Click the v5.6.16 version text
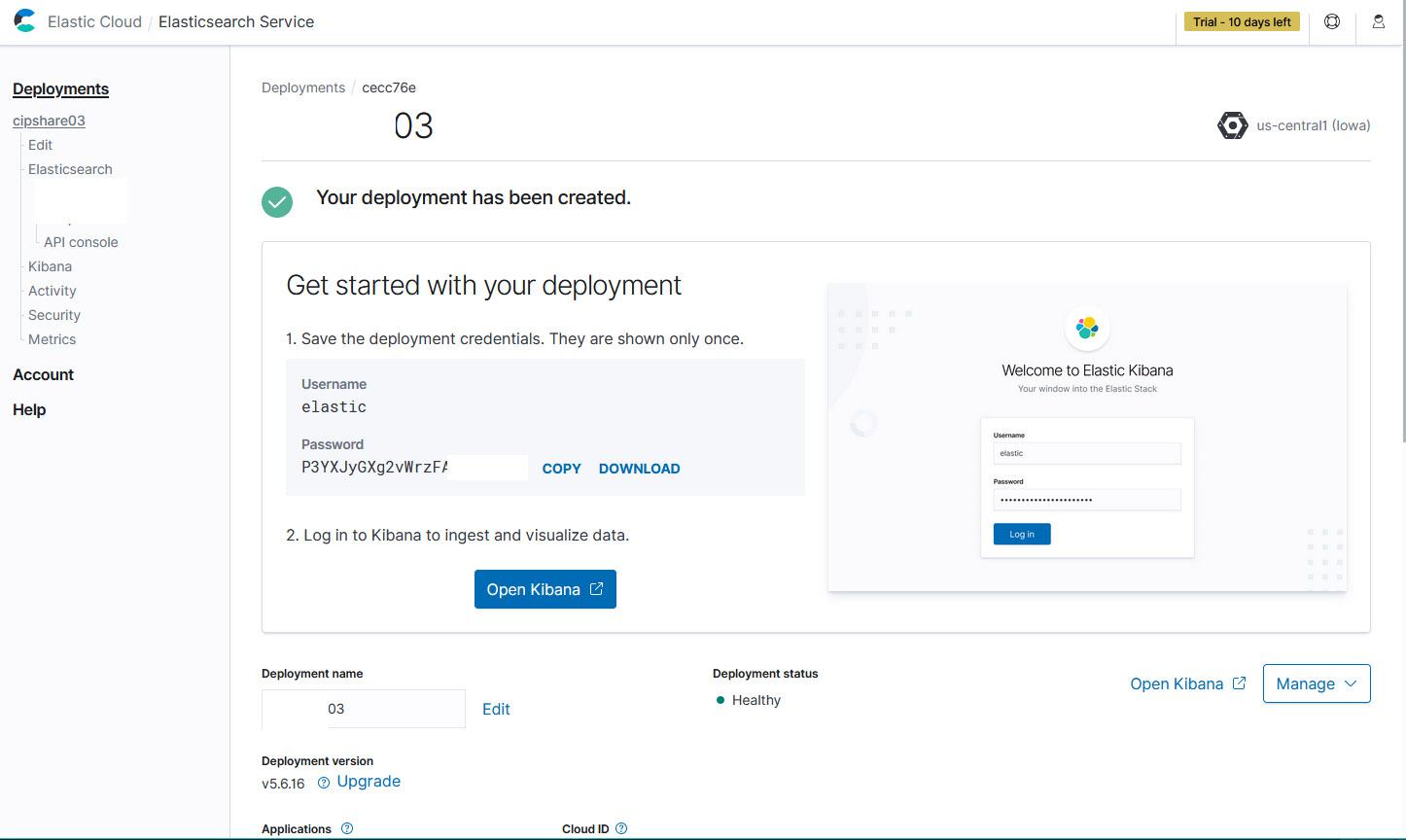Screen dimensions: 1406x840 [x=283, y=784]
